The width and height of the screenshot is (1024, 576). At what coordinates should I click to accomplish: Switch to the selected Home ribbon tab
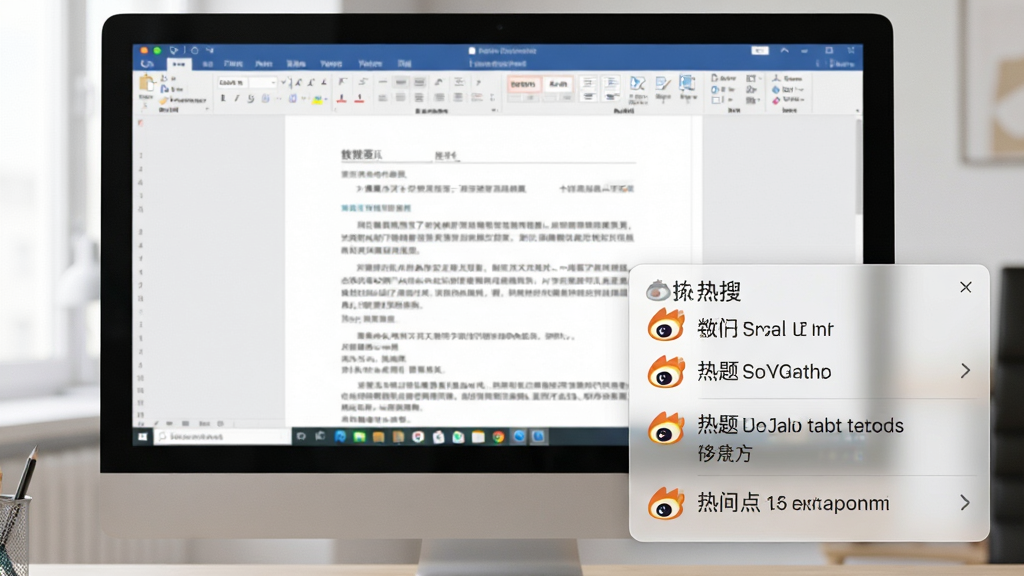tap(179, 64)
